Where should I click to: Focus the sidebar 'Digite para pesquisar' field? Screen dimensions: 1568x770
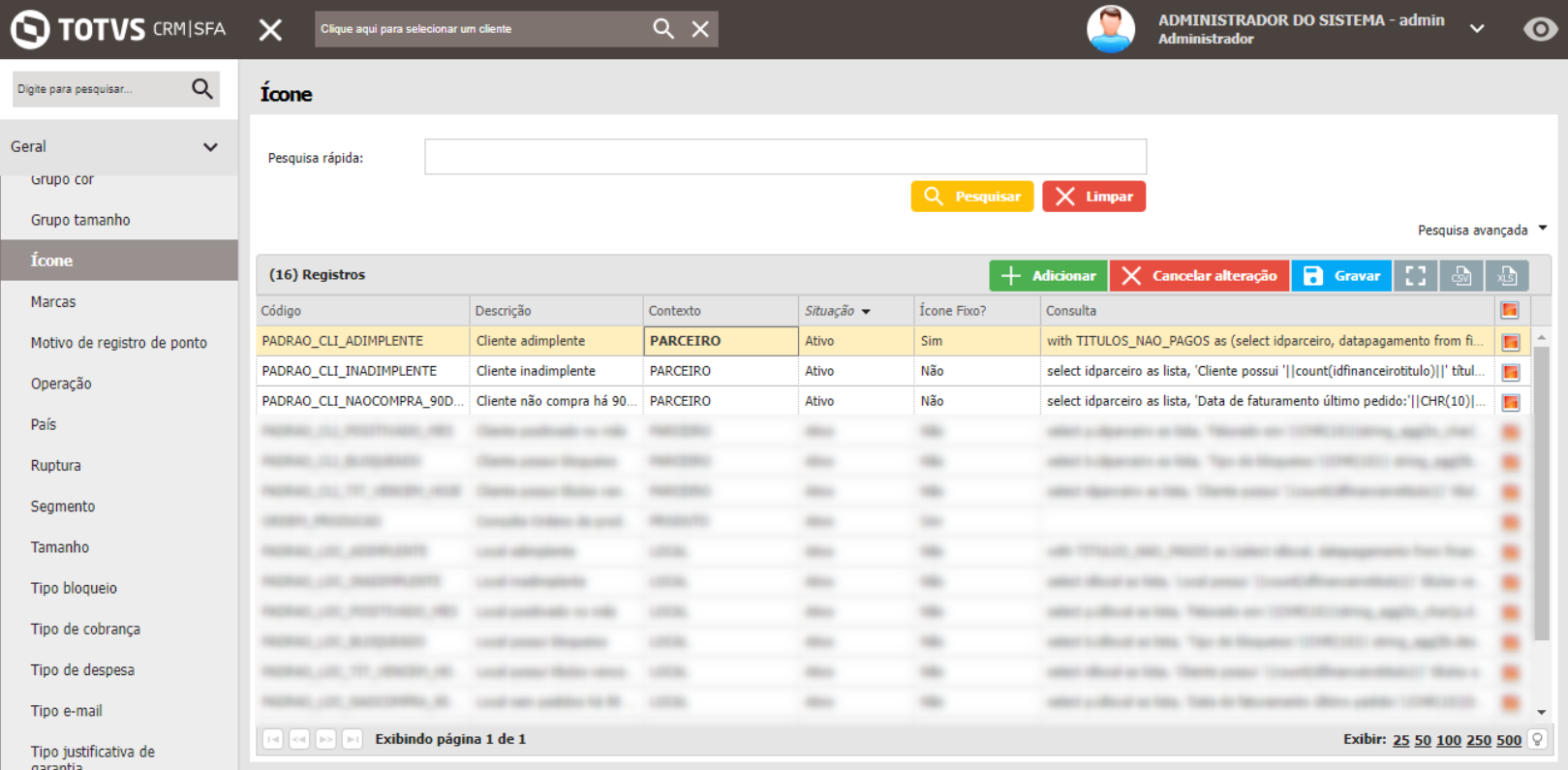(x=100, y=89)
